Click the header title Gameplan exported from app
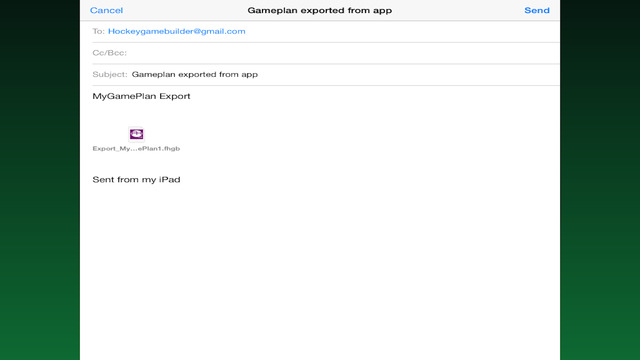 coord(320,10)
